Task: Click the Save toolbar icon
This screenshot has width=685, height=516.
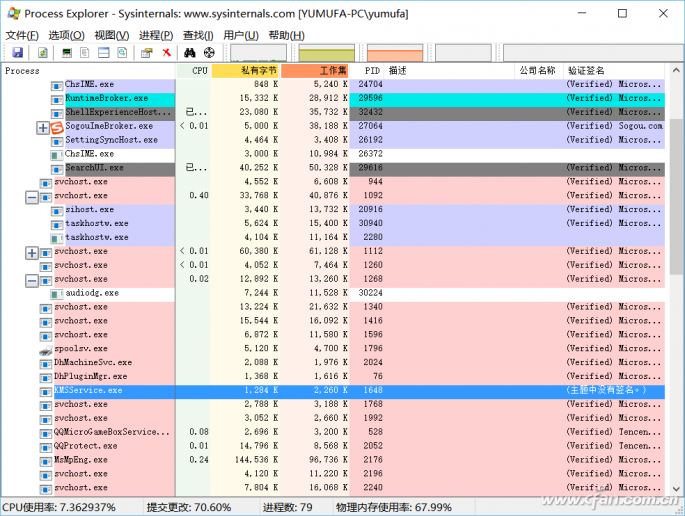Action: (17, 53)
